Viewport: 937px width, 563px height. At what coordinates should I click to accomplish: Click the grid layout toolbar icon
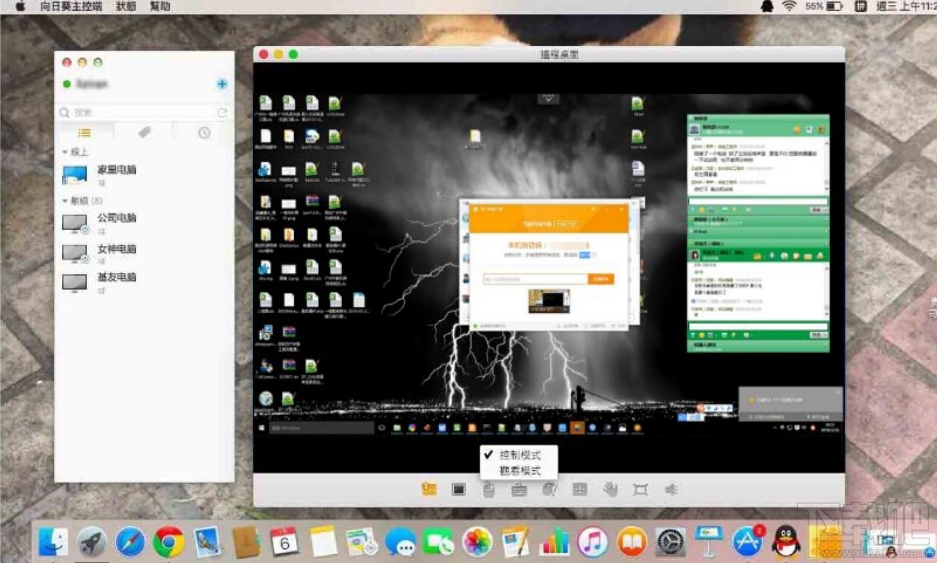(x=580, y=490)
